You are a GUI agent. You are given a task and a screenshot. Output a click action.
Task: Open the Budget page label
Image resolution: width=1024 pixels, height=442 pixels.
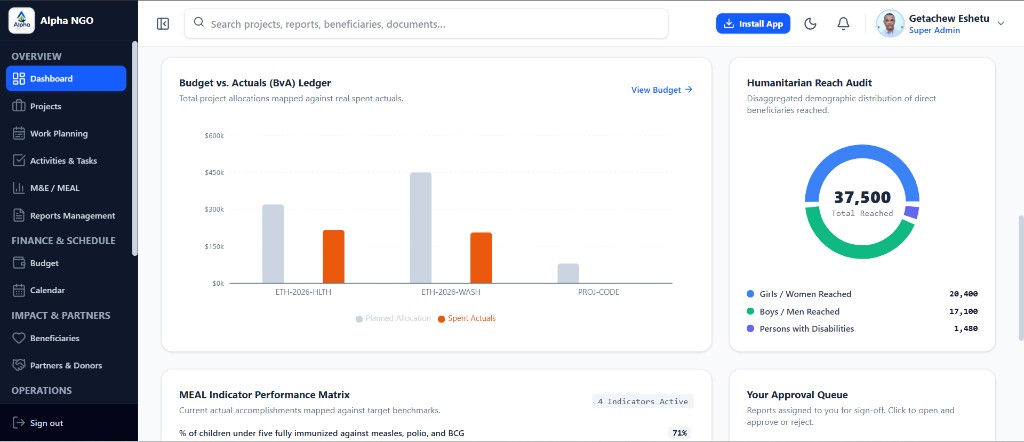[44, 263]
